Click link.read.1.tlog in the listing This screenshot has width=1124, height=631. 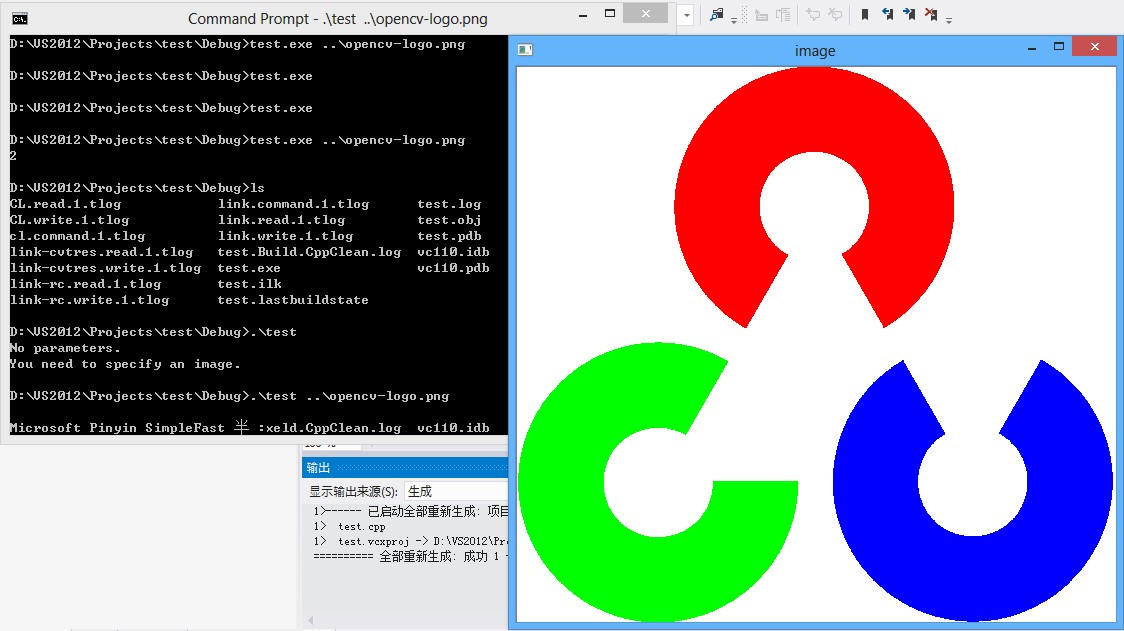pyautogui.click(x=281, y=220)
